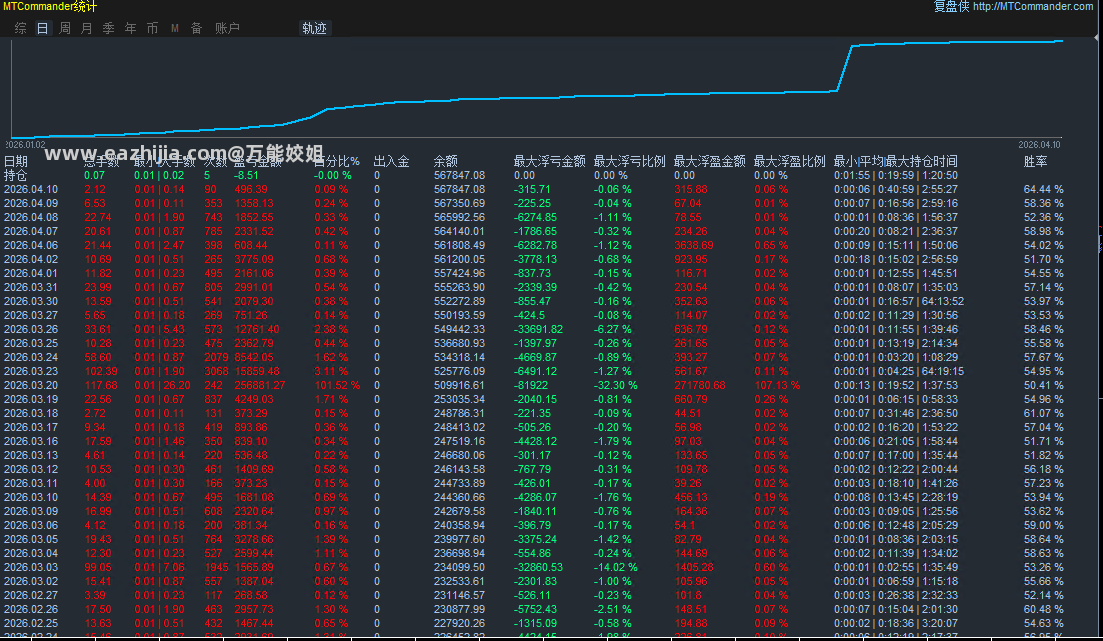Click the -14.02 % loss ratio cell

[616, 567]
